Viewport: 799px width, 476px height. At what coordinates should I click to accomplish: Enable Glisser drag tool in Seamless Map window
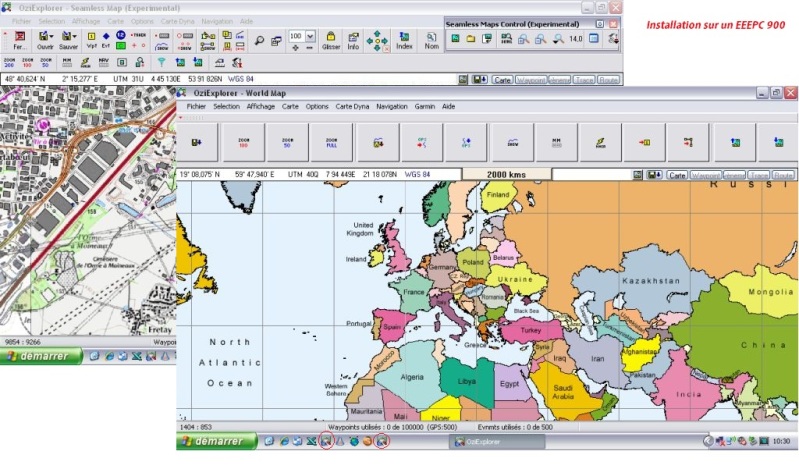click(331, 40)
